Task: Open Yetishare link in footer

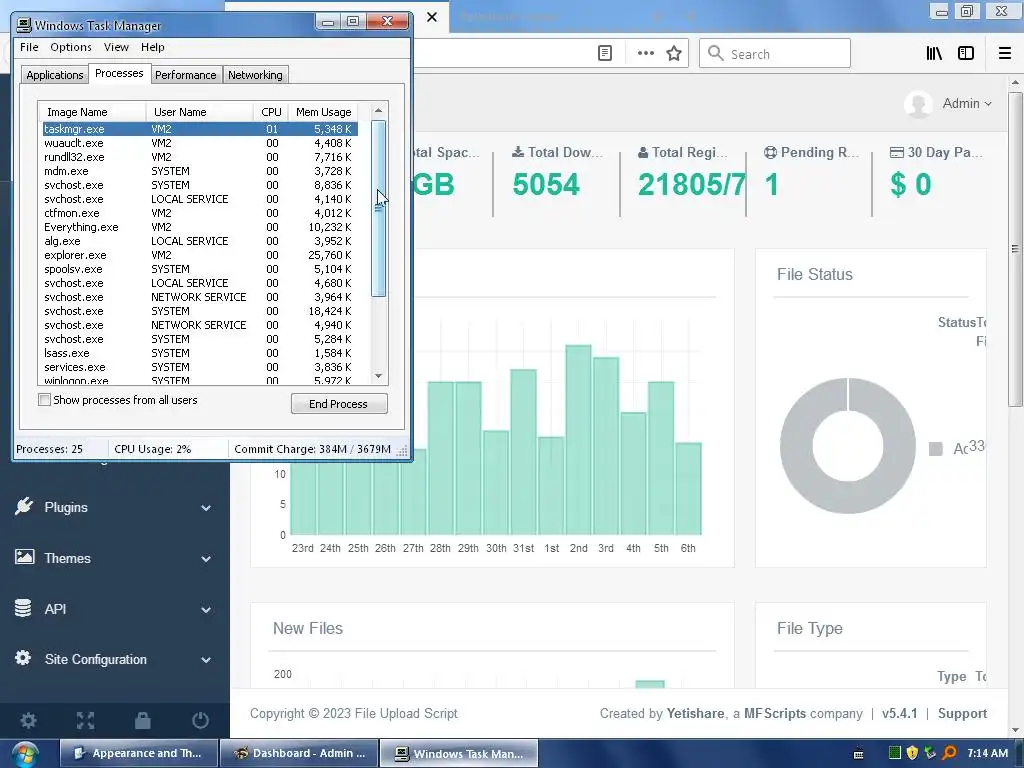Action: pyautogui.click(x=695, y=713)
